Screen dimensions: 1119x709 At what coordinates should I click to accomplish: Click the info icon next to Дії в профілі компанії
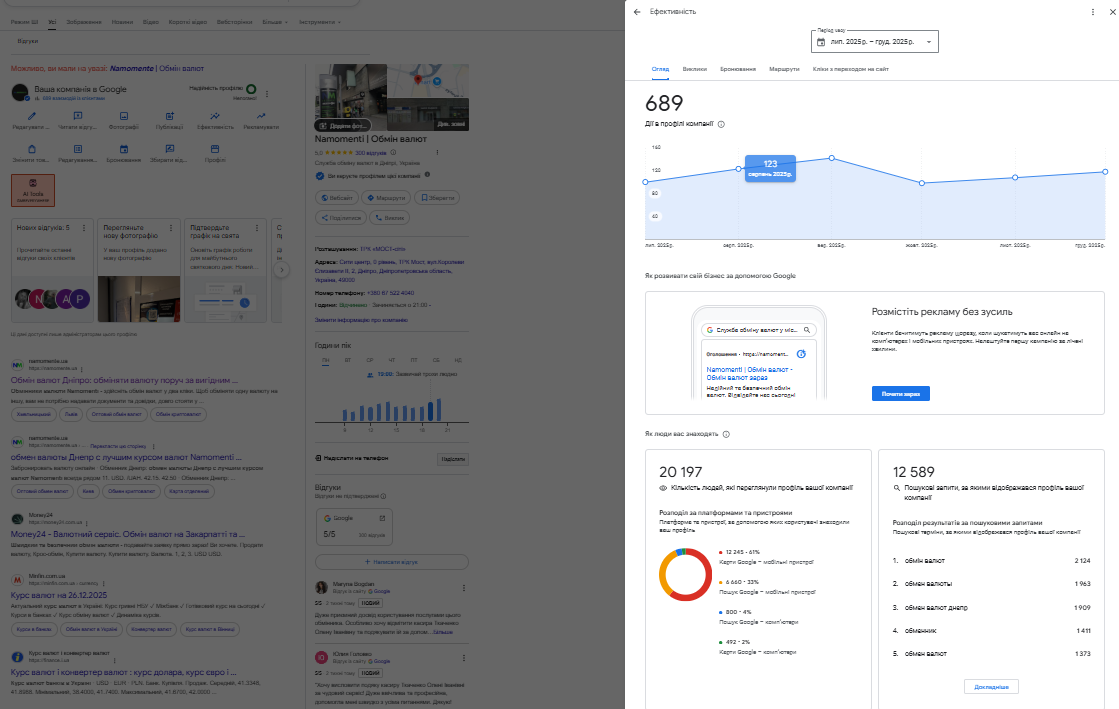(x=721, y=124)
